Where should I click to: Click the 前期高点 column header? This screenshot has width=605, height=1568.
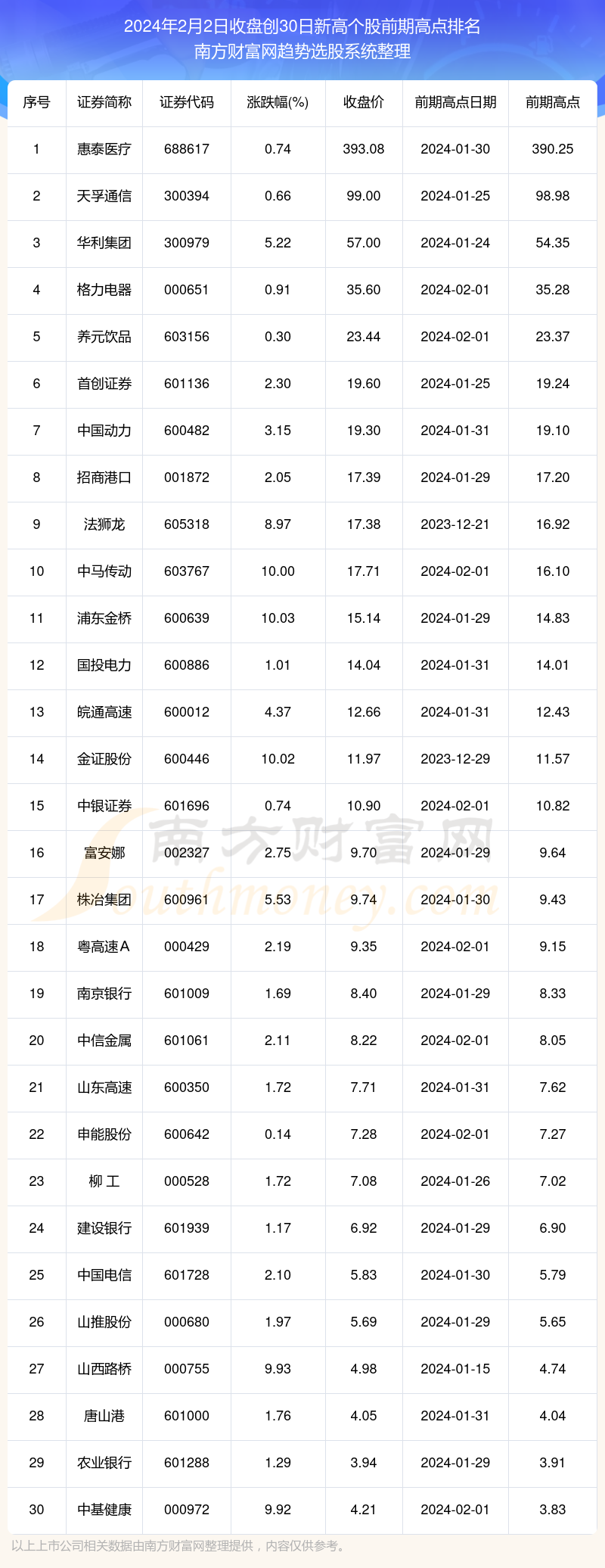click(x=553, y=102)
